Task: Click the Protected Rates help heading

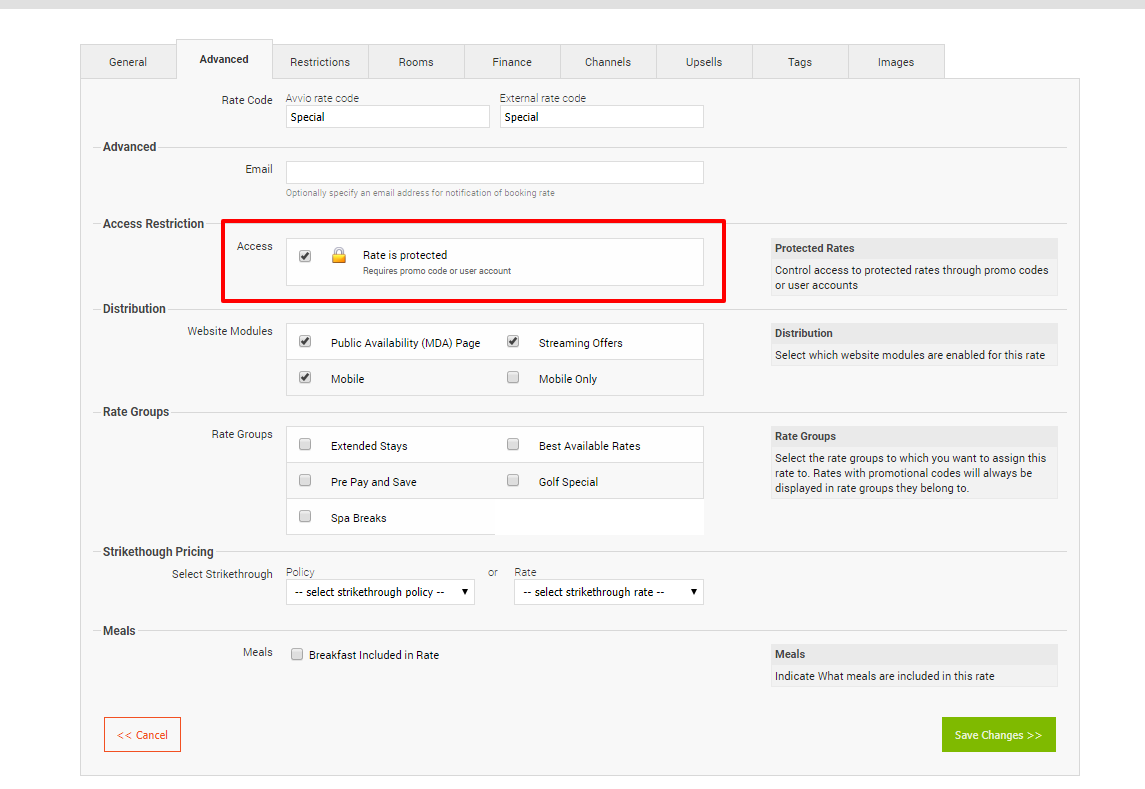Action: (814, 248)
